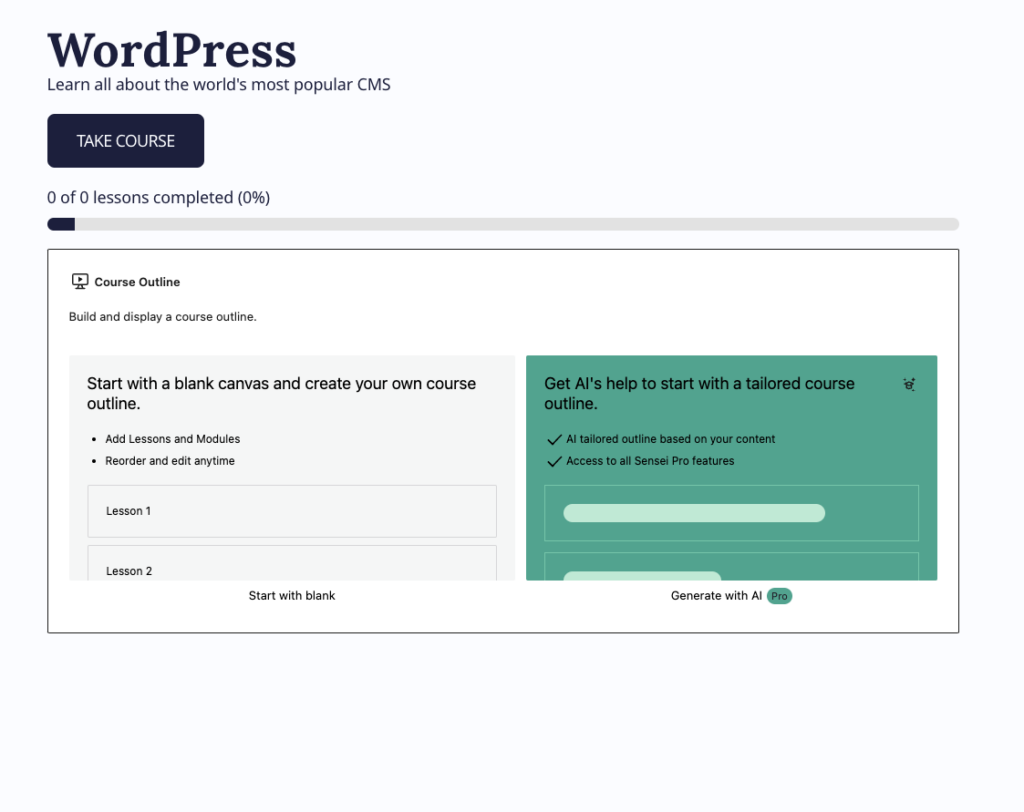Image resolution: width=1024 pixels, height=812 pixels.
Task: Click the checkmark beside AI tailored outline
Action: [554, 440]
